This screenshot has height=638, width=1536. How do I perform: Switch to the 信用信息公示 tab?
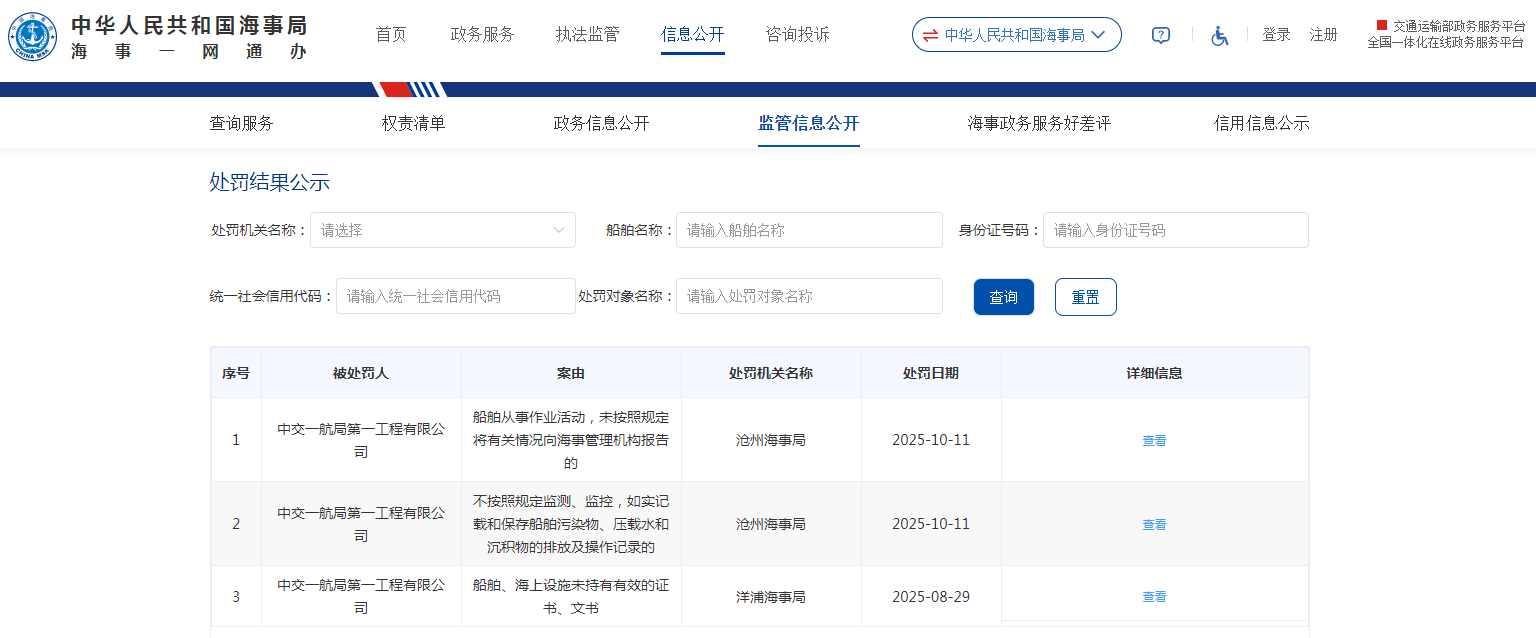pos(1261,124)
